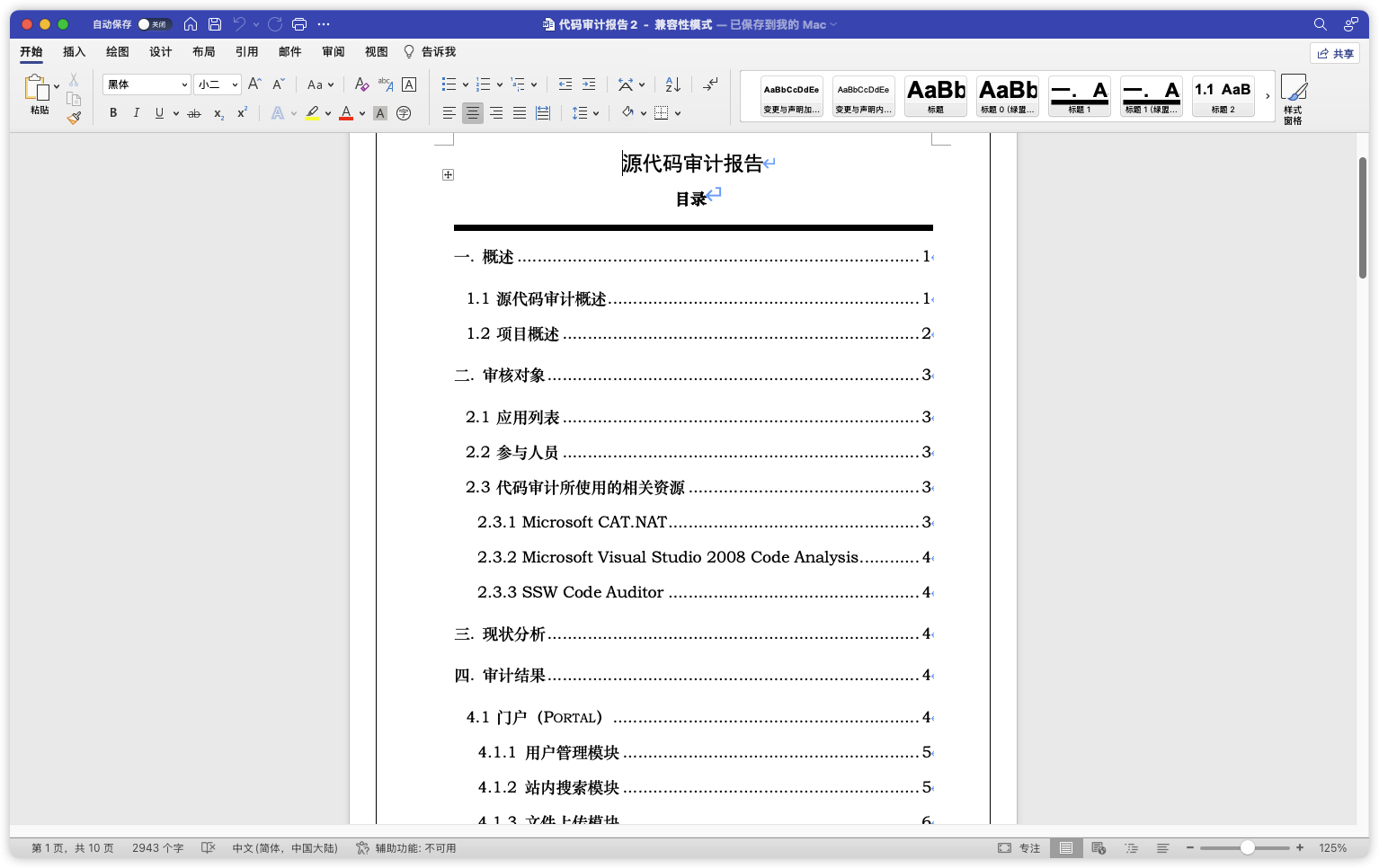Open the font name dropdown

[x=184, y=84]
